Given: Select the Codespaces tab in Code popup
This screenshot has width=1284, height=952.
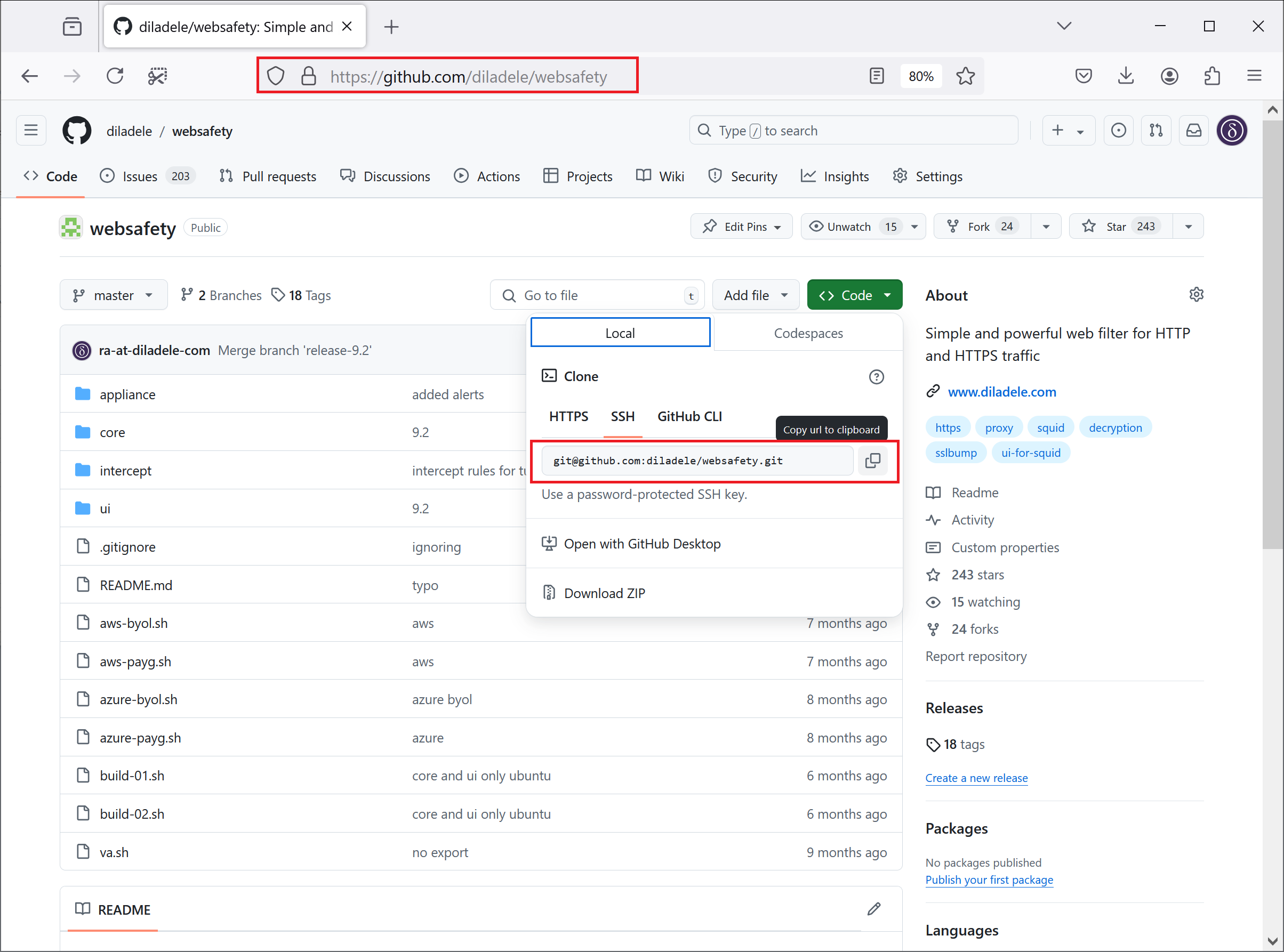Looking at the screenshot, I should [808, 333].
